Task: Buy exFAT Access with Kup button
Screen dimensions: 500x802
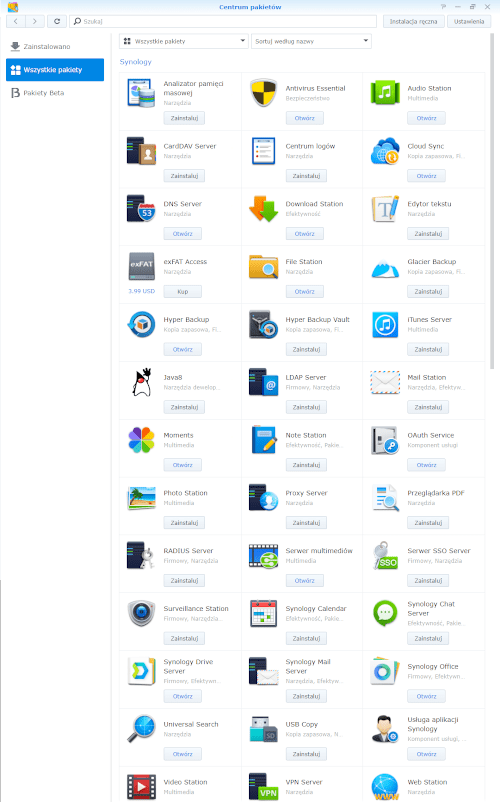Action: (x=183, y=292)
